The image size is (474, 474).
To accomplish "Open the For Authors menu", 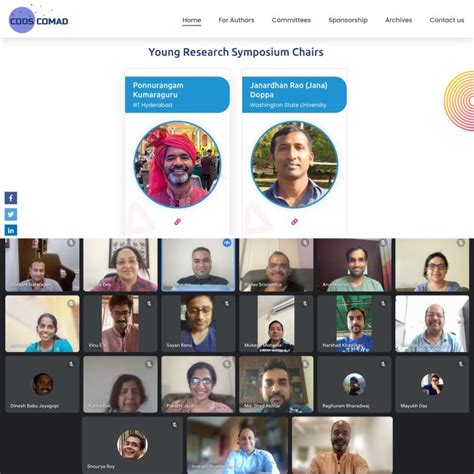I will click(236, 20).
